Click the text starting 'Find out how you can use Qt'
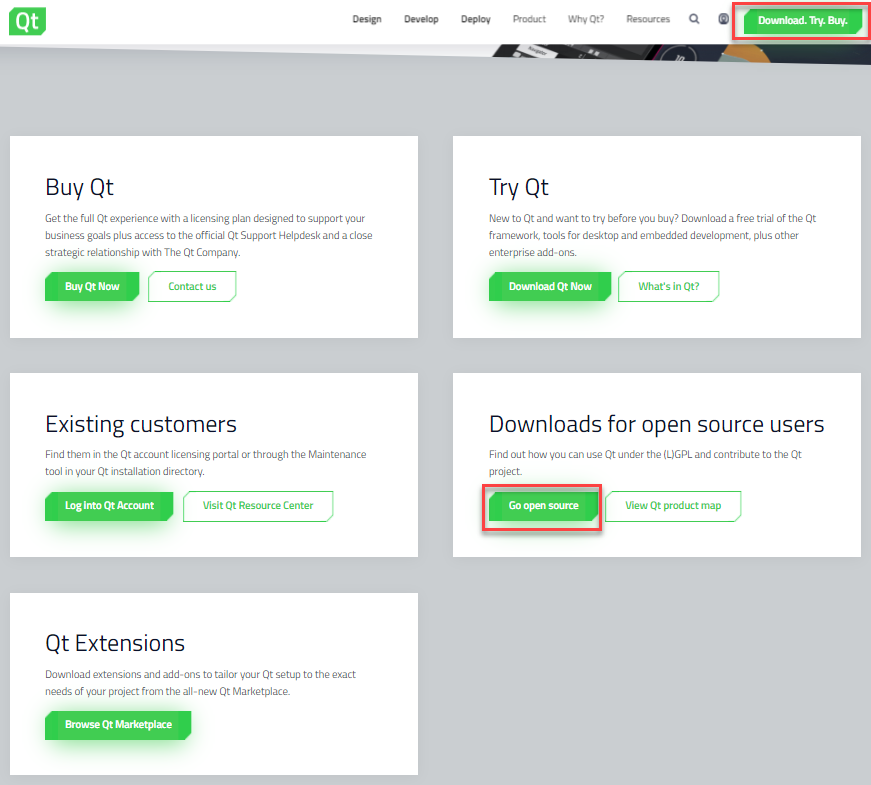This screenshot has width=871, height=785. (645, 462)
